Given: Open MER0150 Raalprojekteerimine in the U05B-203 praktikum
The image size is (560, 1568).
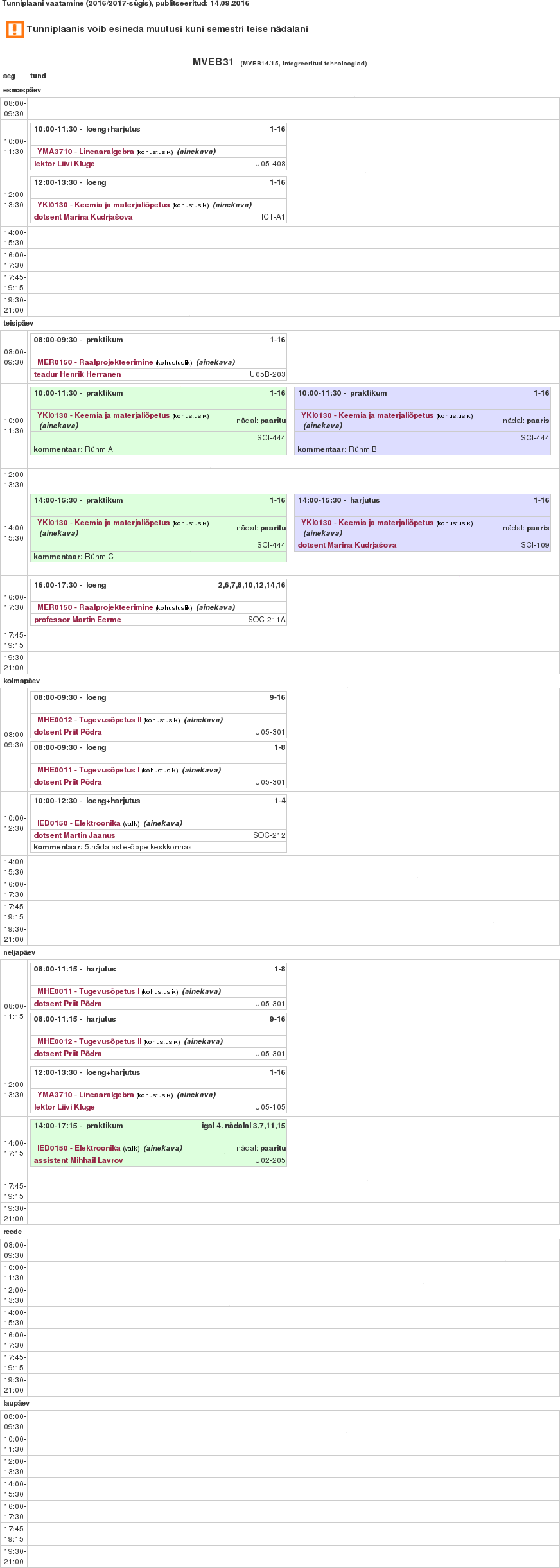Looking at the screenshot, I should tap(95, 362).
